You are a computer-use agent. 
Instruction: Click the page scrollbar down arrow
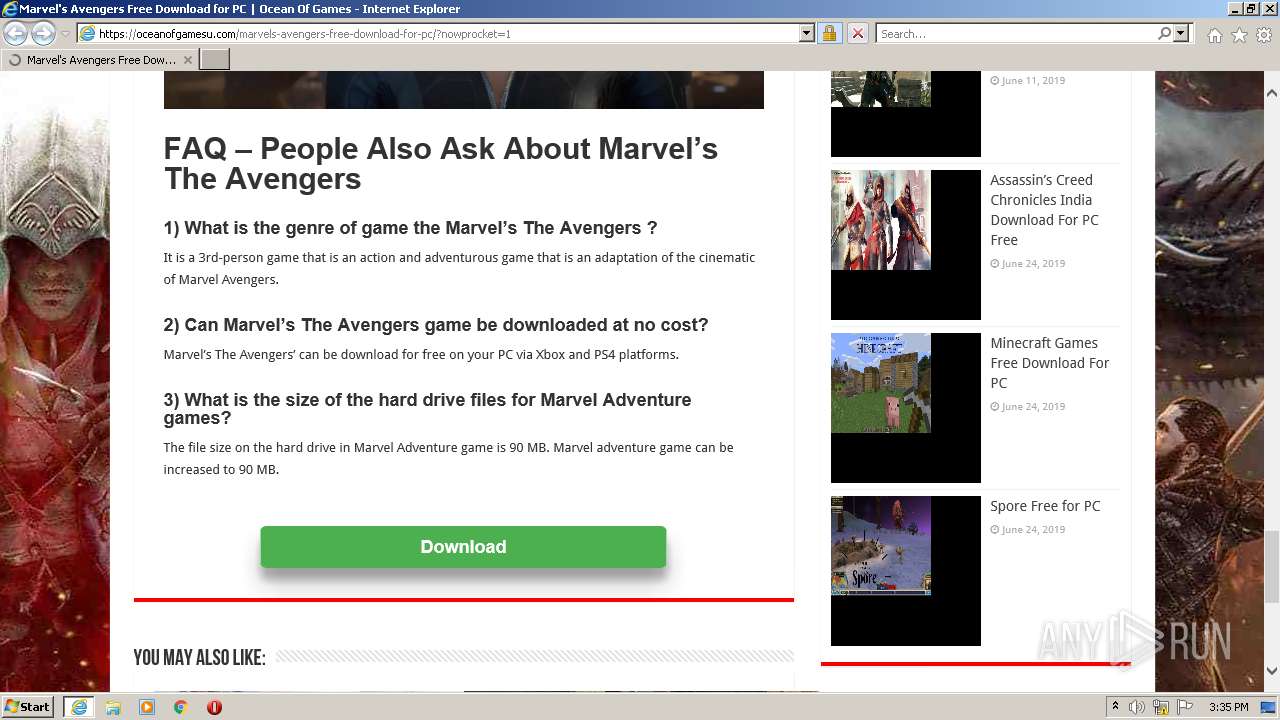pyautogui.click(x=1271, y=671)
